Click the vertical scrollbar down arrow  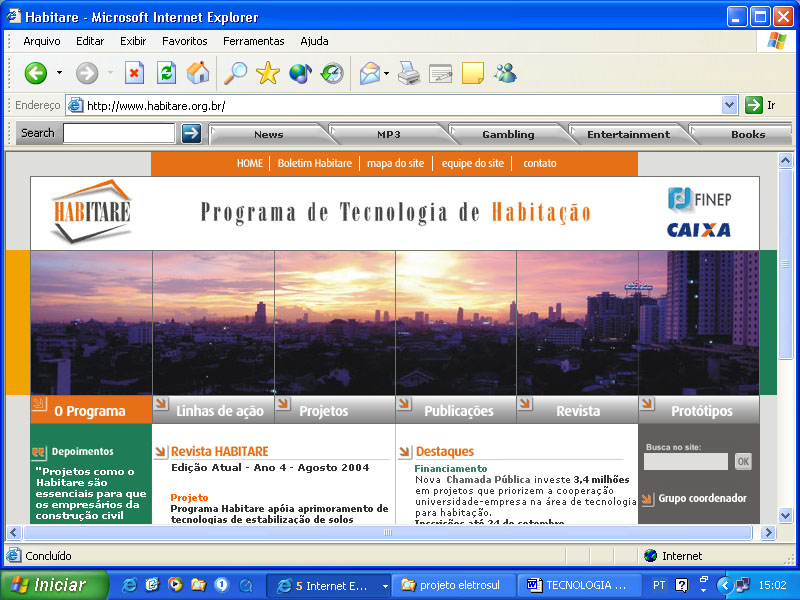pos(786,515)
